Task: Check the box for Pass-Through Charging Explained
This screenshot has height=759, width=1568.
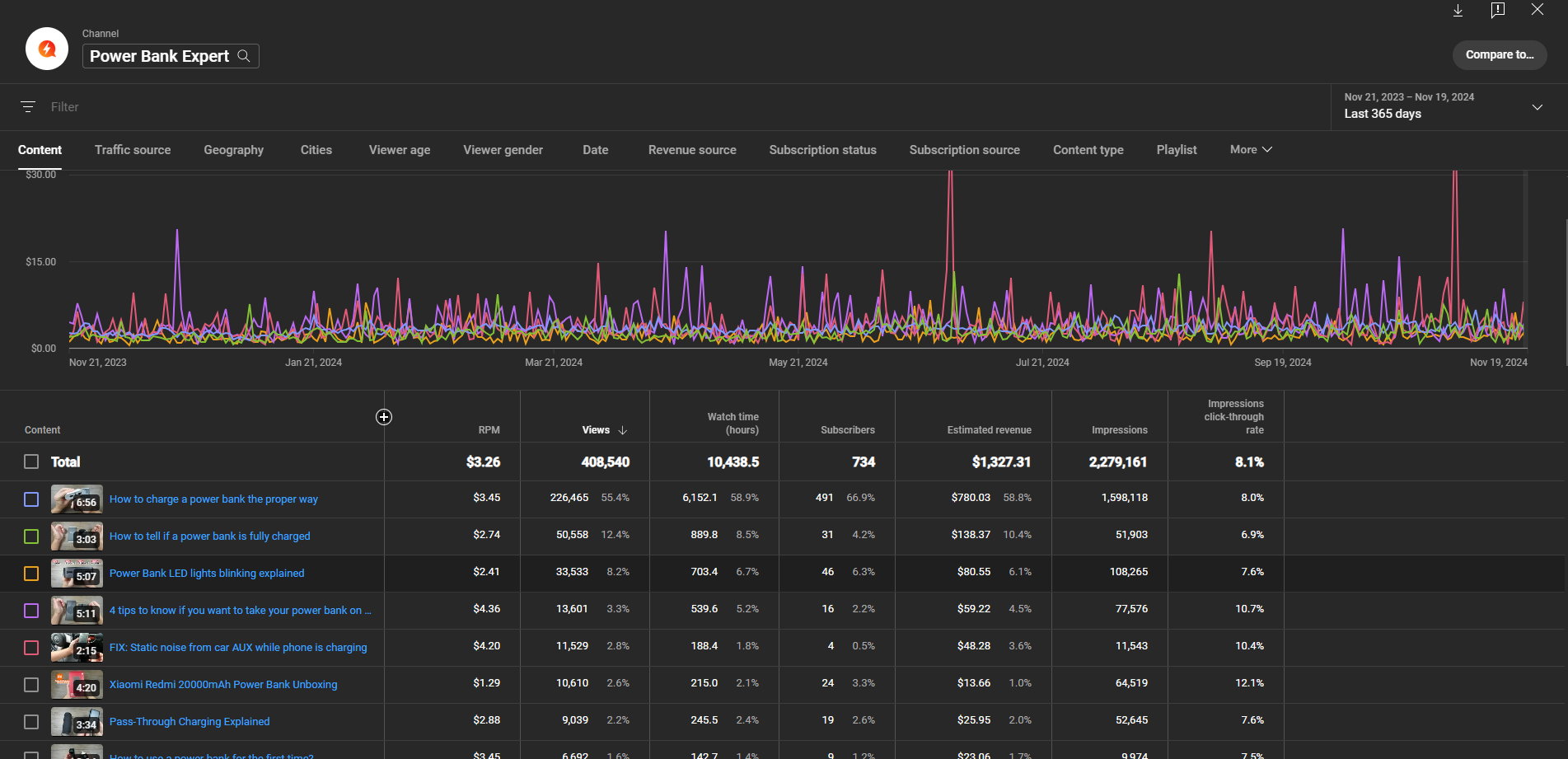Action: point(31,722)
